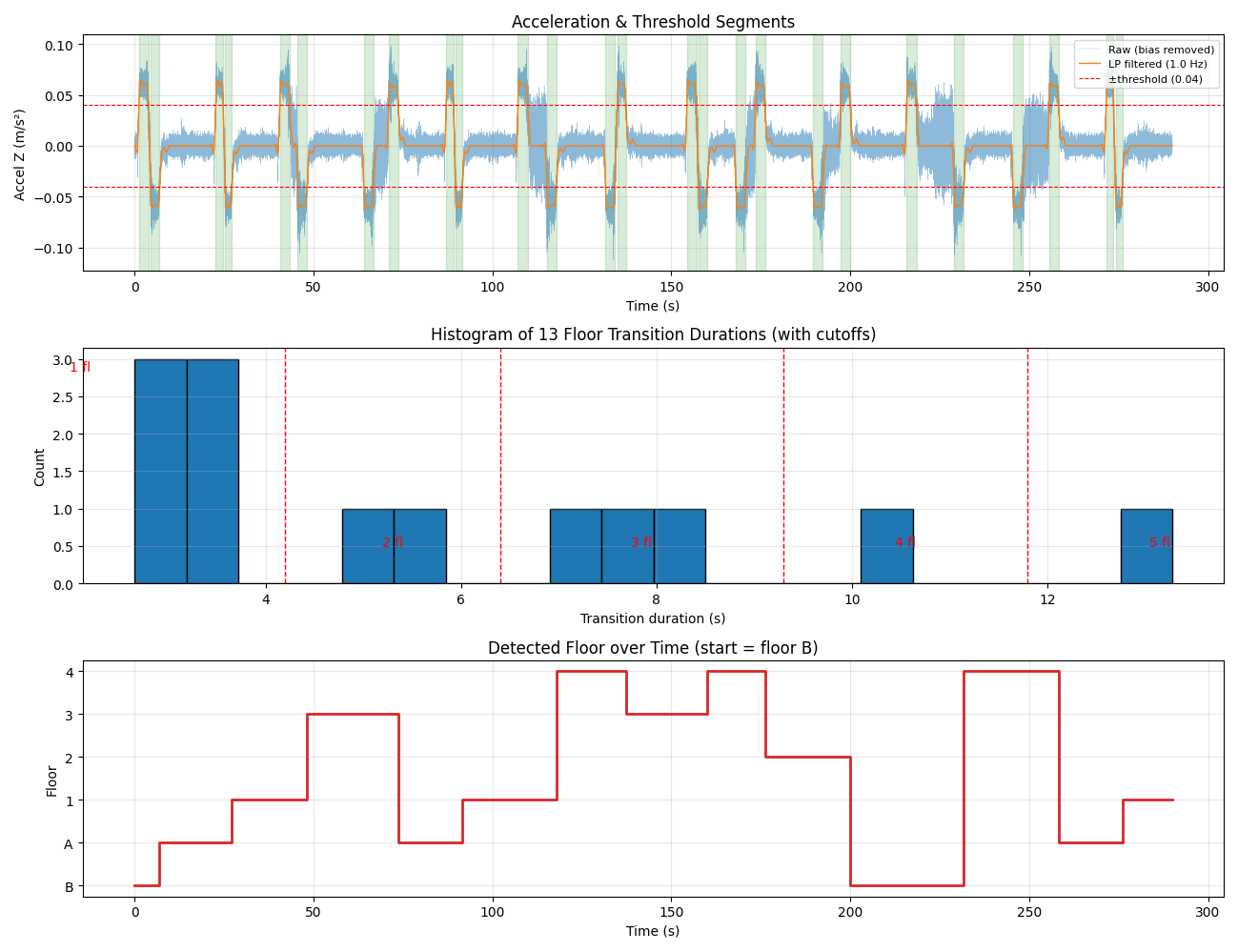Click the red '3 fl' label in the histogram
1238x952 pixels.
pyautogui.click(x=642, y=542)
